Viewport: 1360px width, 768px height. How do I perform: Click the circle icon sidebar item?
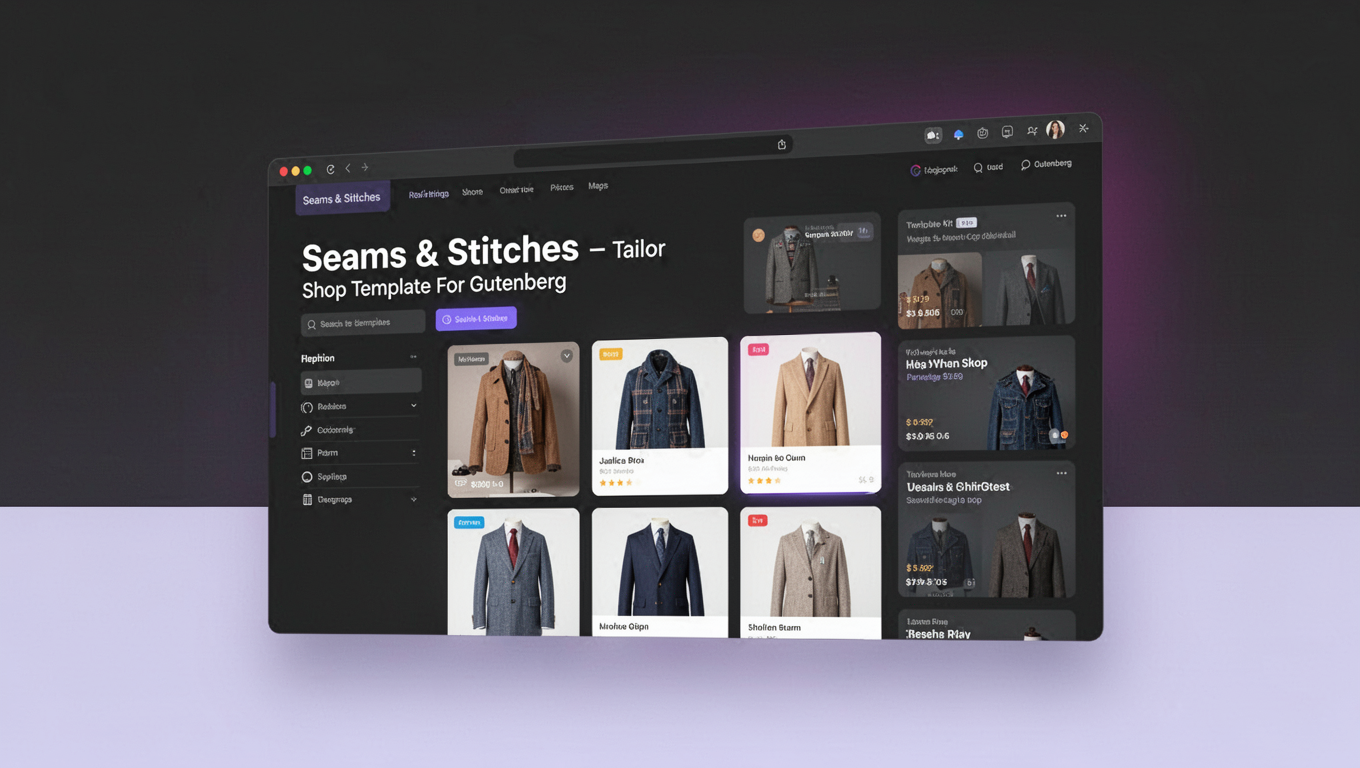click(307, 477)
